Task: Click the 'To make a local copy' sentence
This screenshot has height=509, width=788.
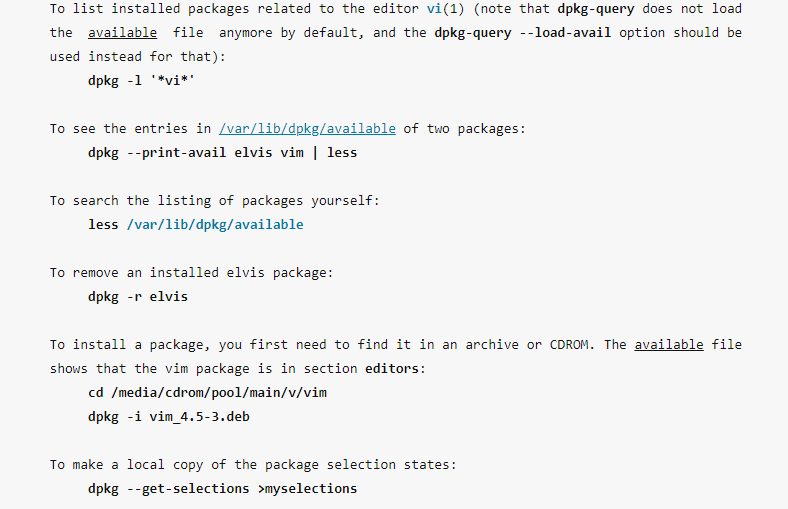Action: [254, 465]
